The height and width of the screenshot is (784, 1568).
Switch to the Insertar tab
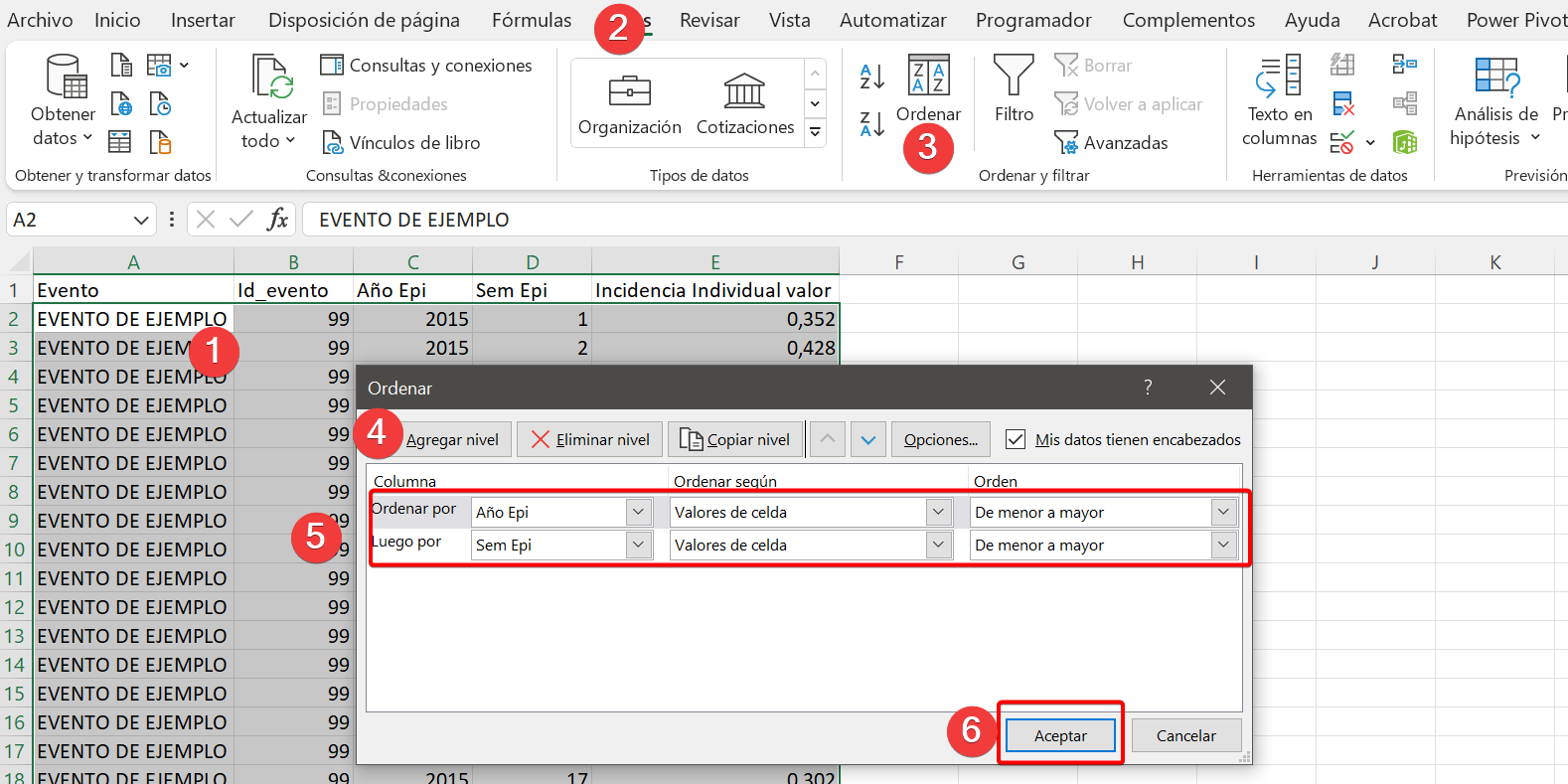[203, 20]
